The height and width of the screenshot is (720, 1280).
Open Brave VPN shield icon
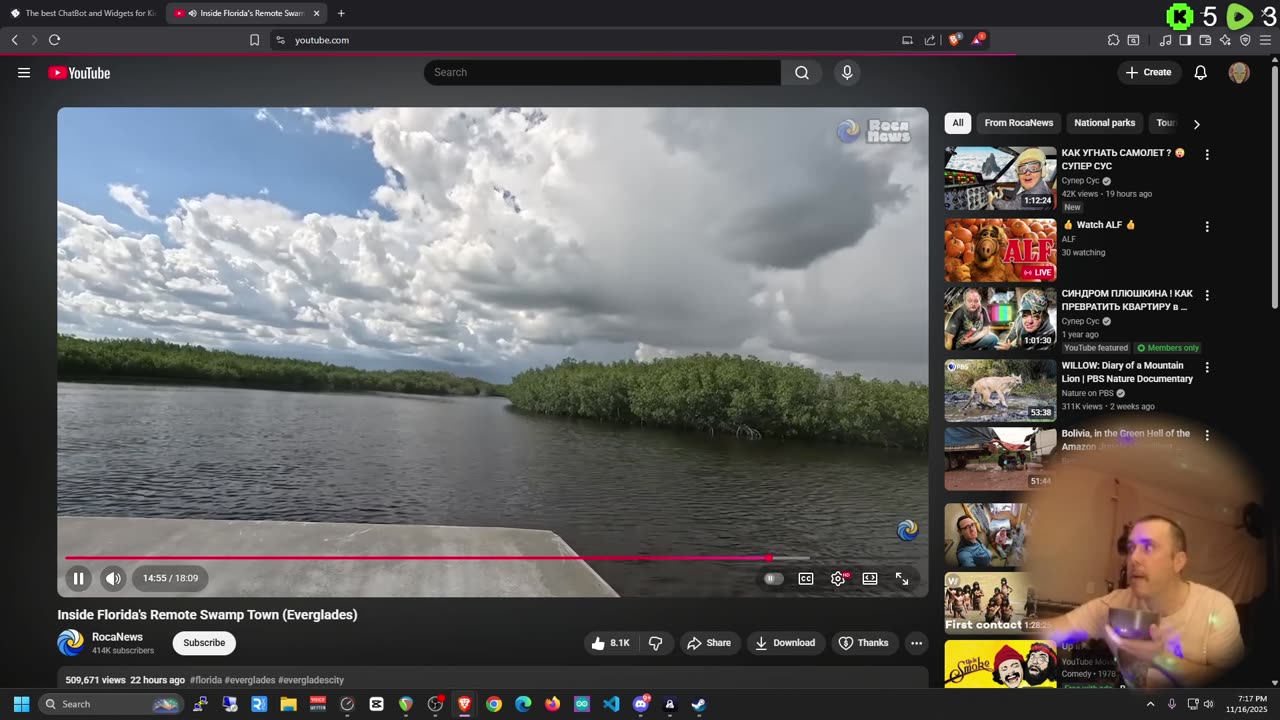(1245, 40)
